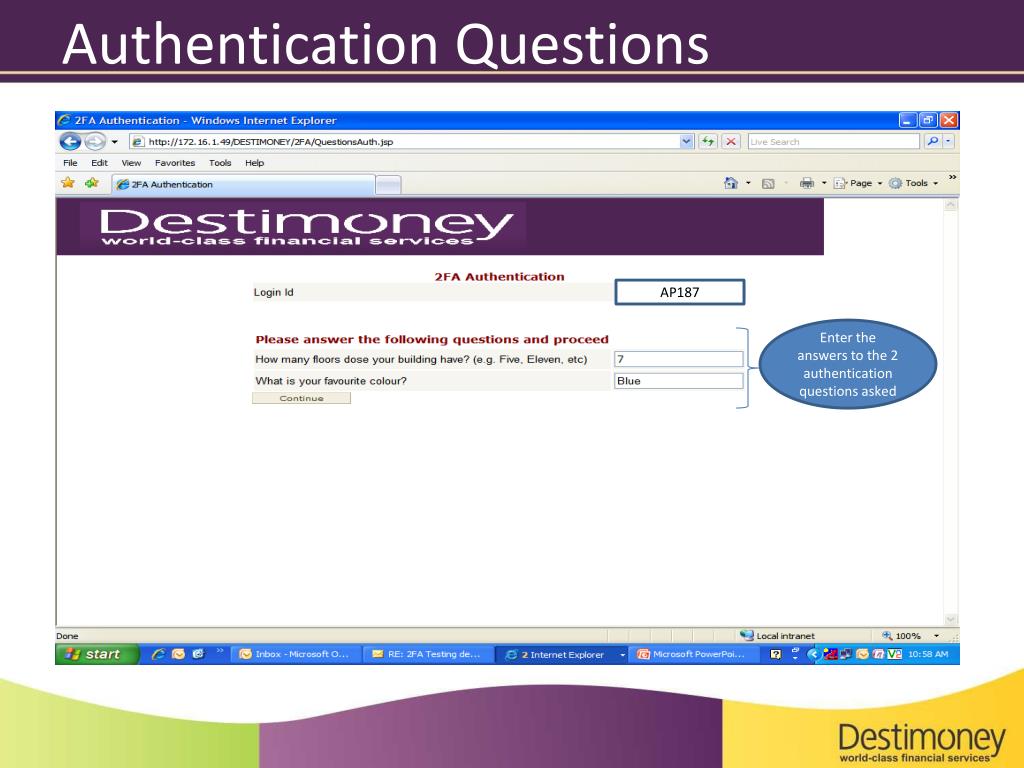The width and height of the screenshot is (1024, 768).
Task: Click the Home icon in the command bar
Action: (731, 183)
